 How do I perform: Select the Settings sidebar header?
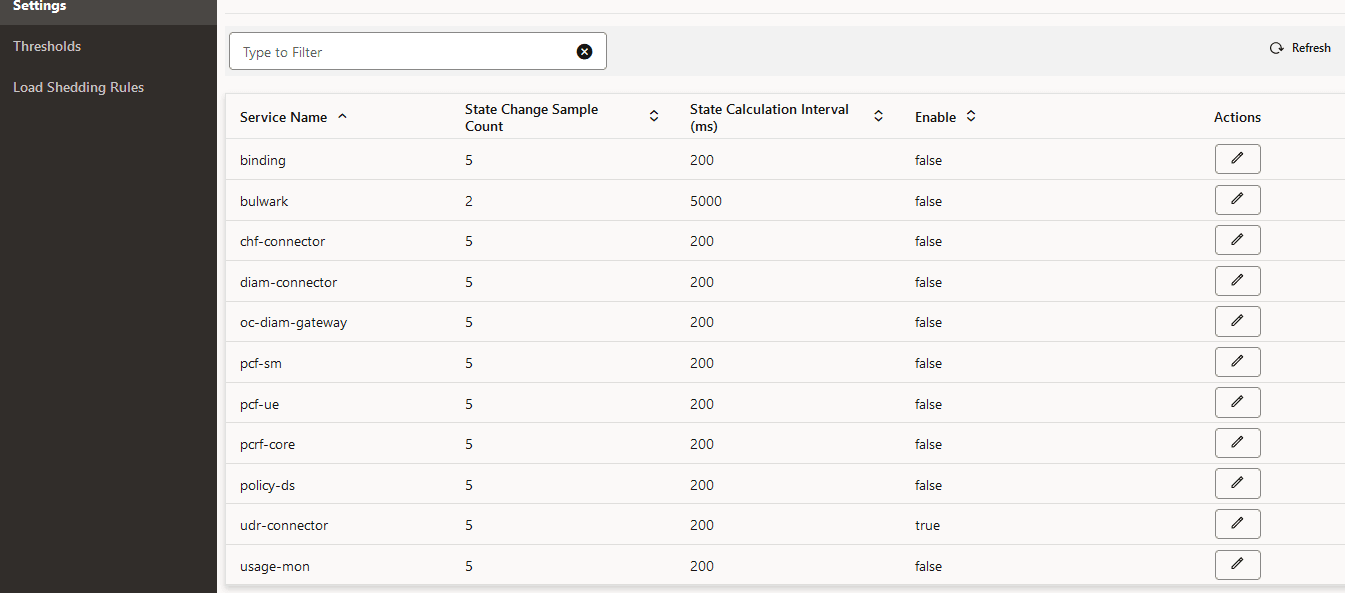tap(37, 6)
